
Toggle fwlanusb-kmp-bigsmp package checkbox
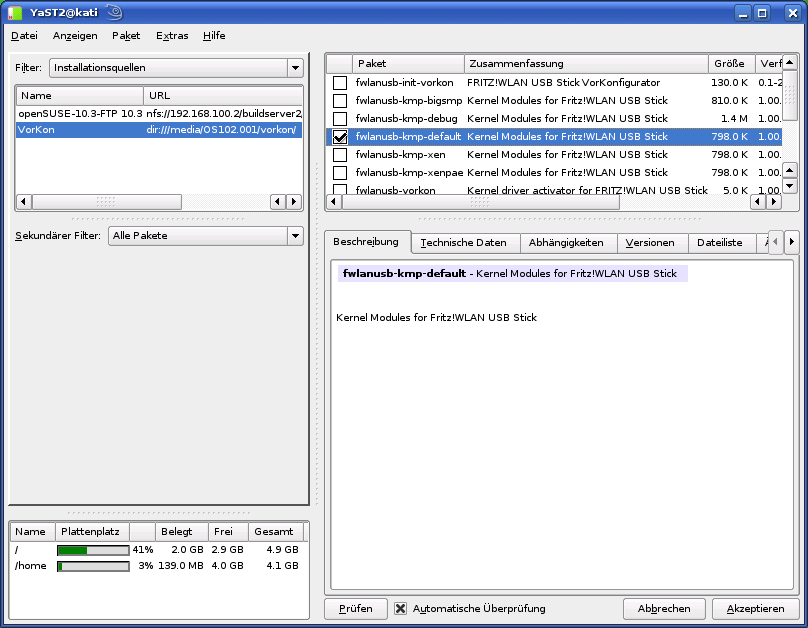click(x=340, y=100)
